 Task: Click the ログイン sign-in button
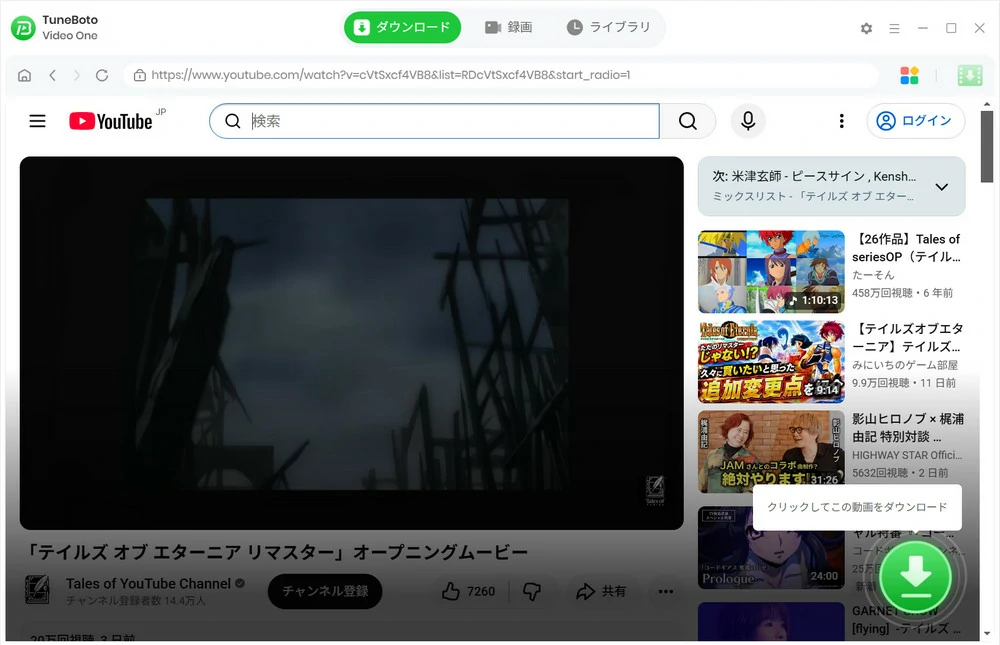point(915,121)
